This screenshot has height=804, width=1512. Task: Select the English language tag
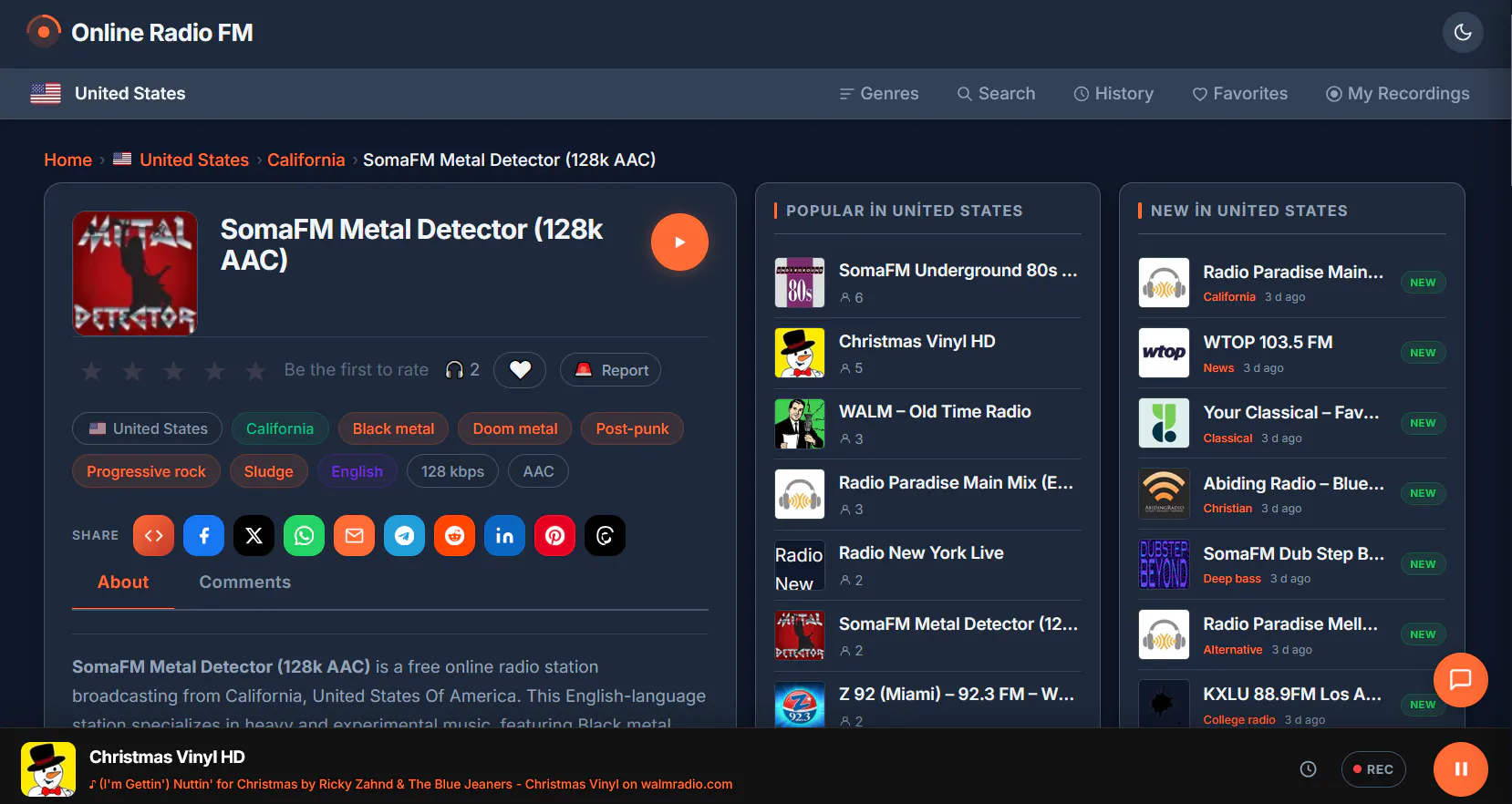[357, 471]
